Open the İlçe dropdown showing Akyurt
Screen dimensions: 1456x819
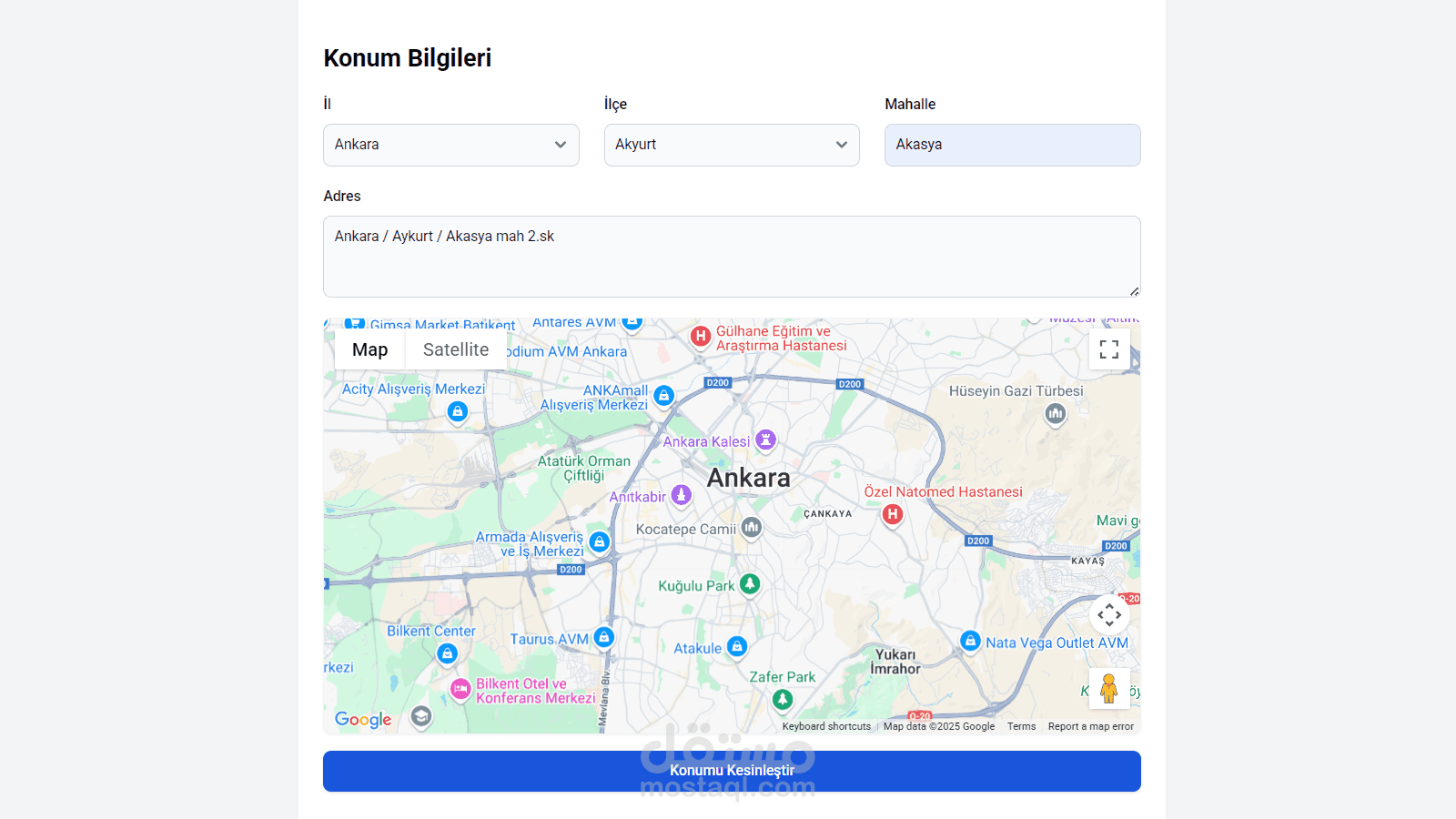pyautogui.click(x=732, y=145)
